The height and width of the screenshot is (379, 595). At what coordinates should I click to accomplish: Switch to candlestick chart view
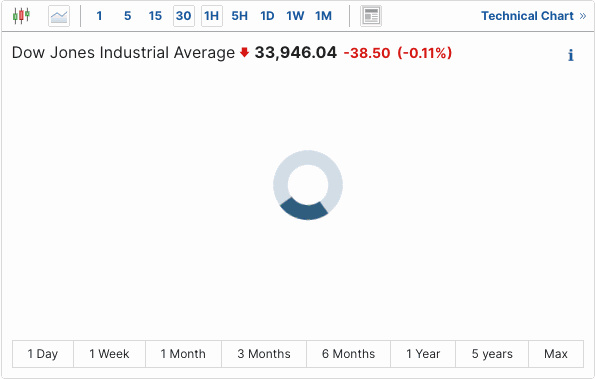(21, 16)
